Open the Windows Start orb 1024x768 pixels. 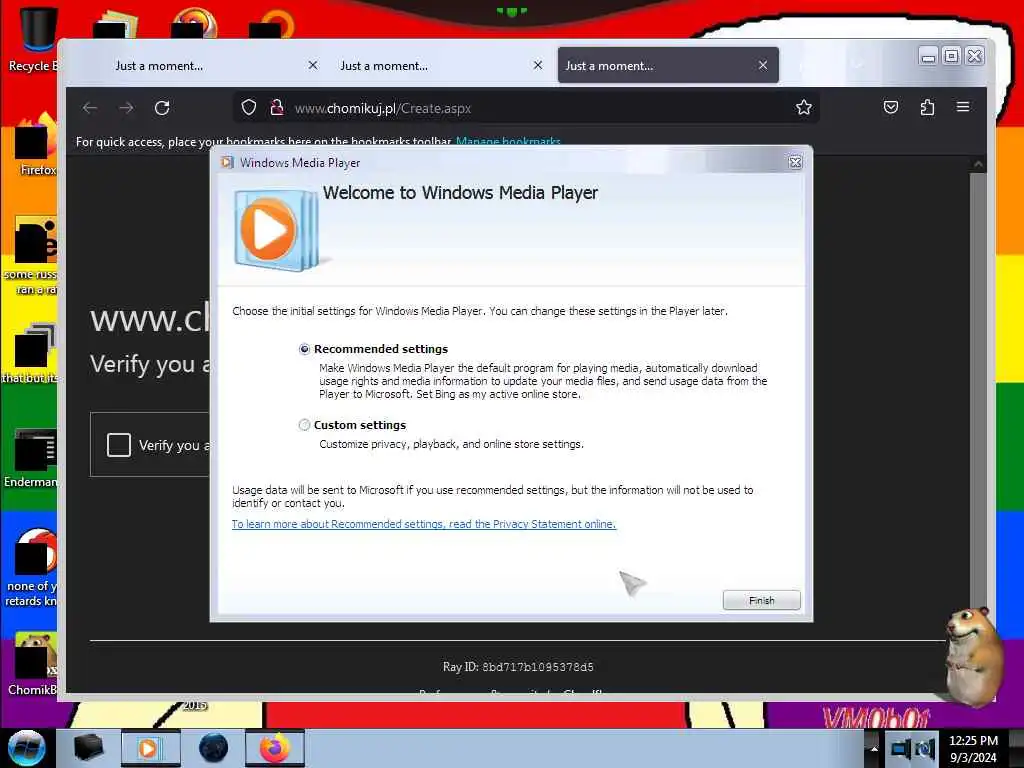coord(27,748)
